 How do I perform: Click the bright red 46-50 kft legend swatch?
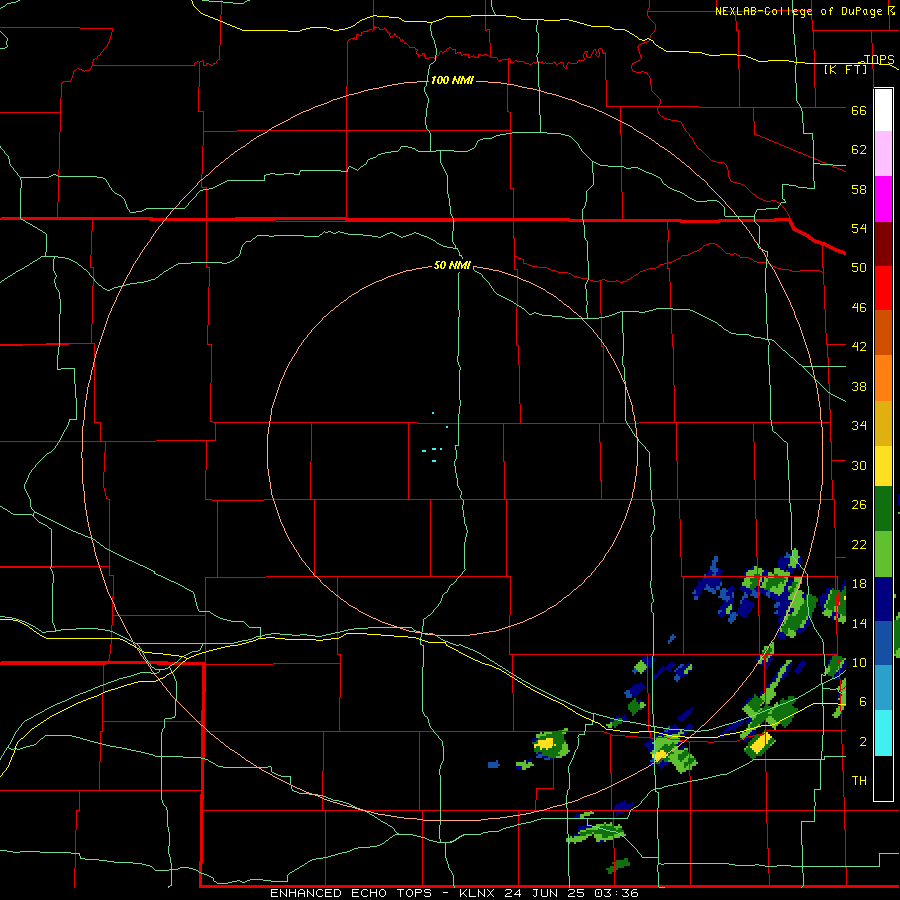coord(883,288)
